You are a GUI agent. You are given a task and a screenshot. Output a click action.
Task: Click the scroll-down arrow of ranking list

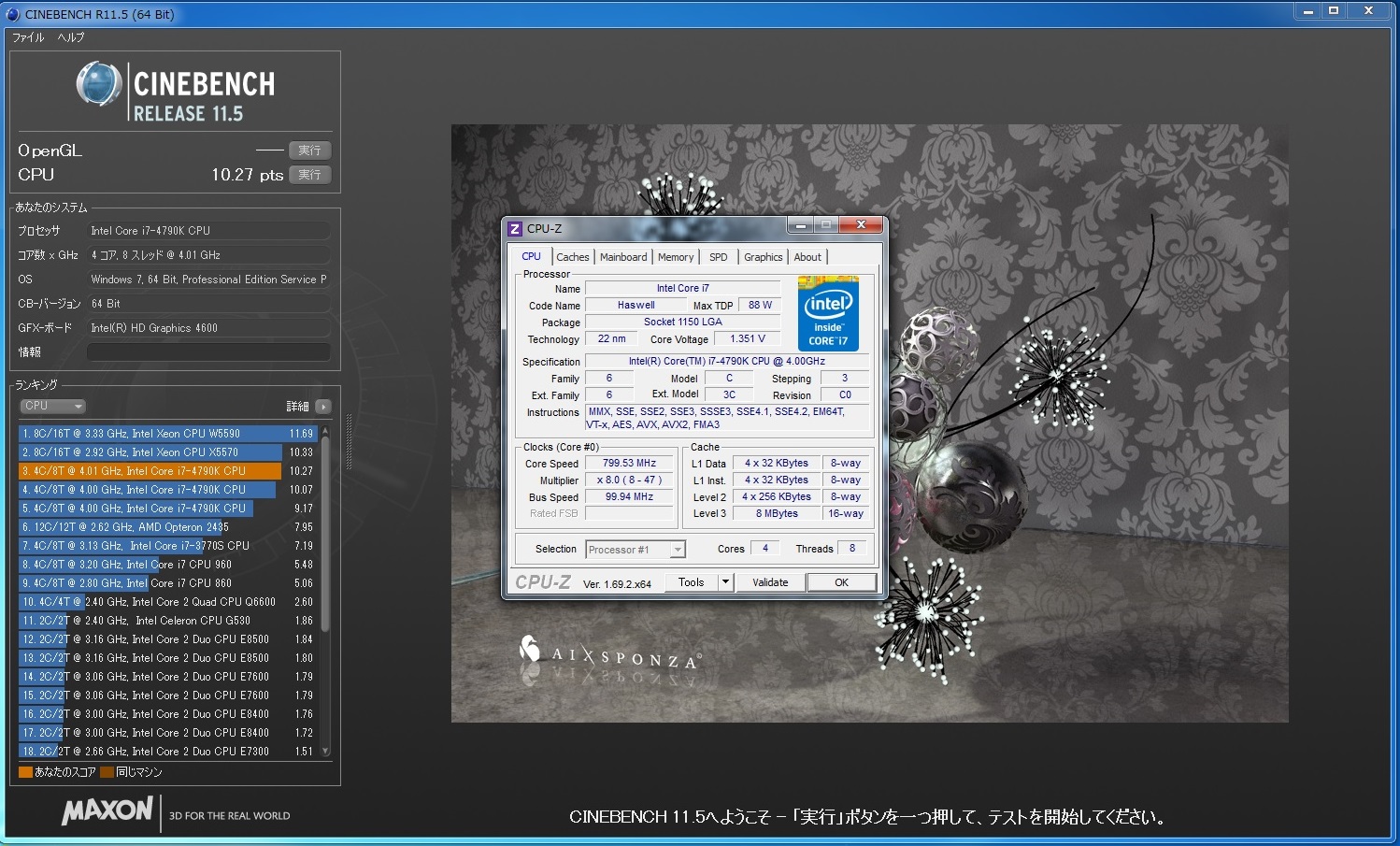[x=325, y=751]
